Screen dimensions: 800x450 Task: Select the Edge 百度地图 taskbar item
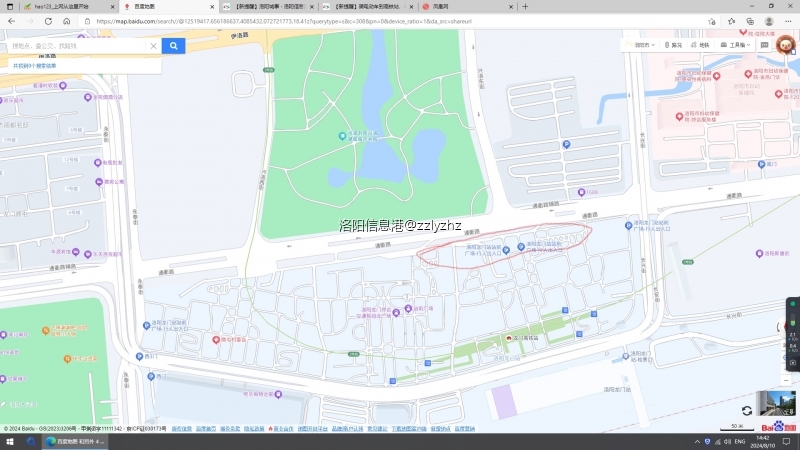click(x=75, y=441)
